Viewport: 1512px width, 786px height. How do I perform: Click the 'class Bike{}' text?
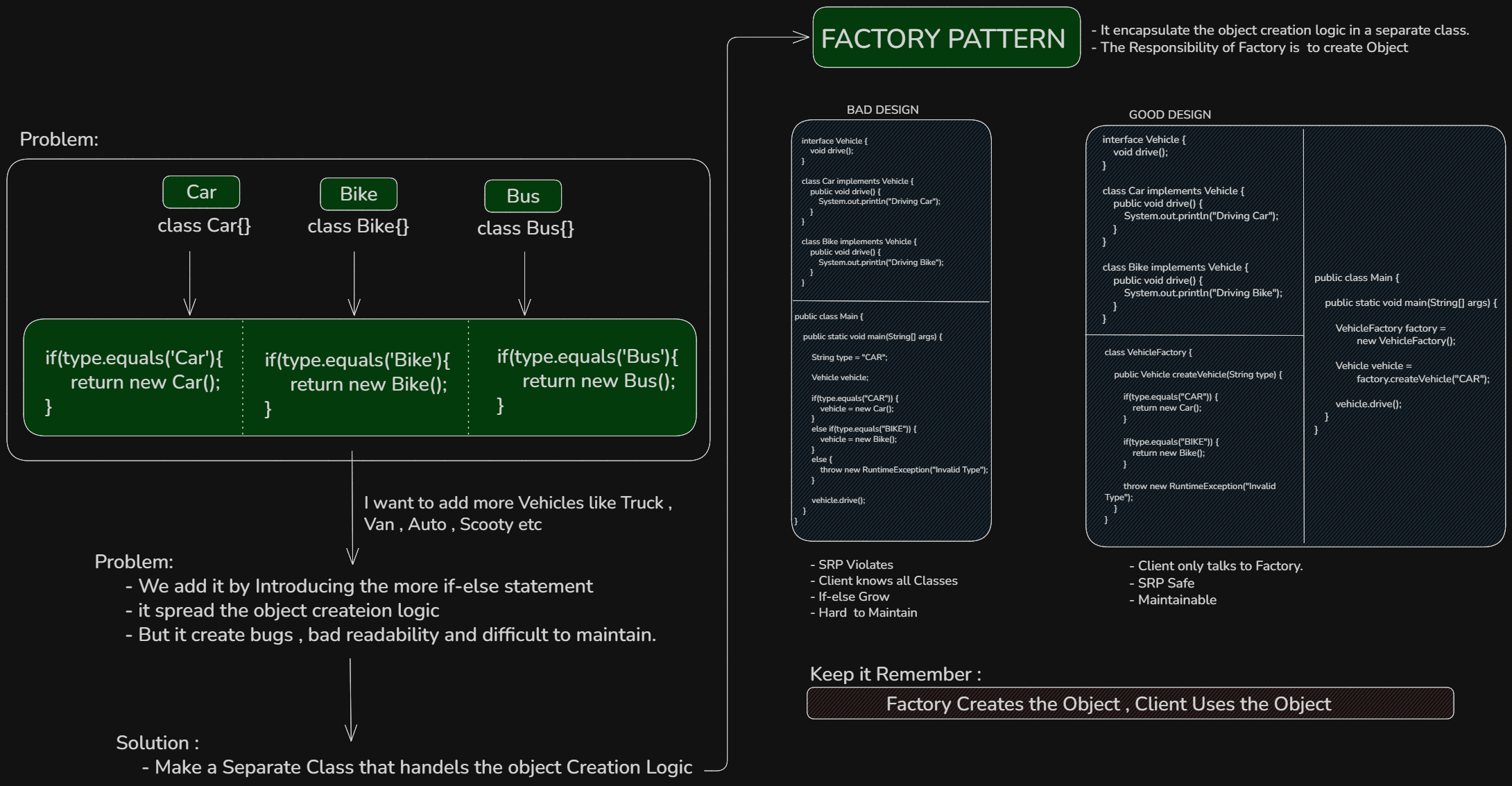(358, 226)
